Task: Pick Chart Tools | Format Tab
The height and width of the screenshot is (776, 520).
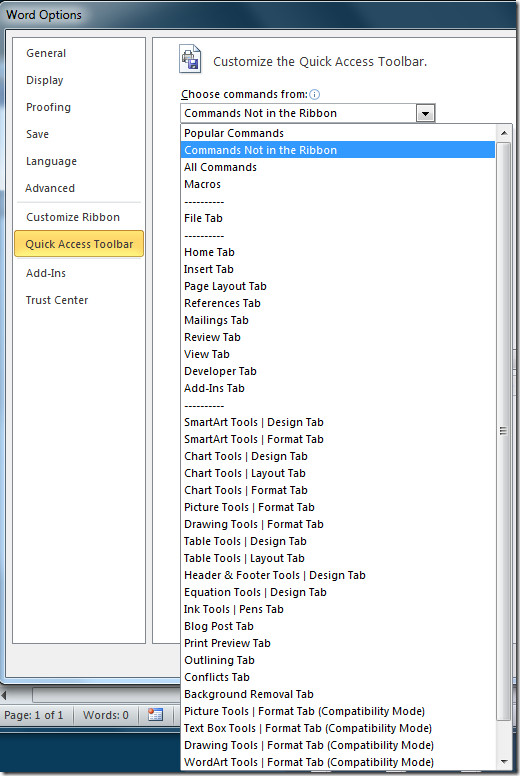Action: pyautogui.click(x=338, y=490)
